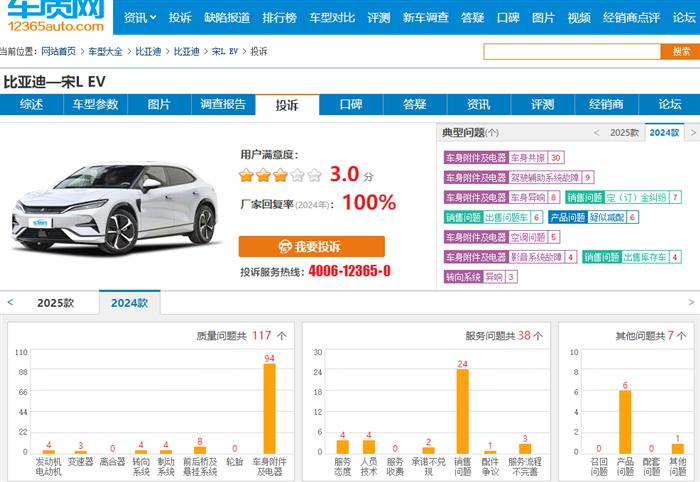The width and height of the screenshot is (700, 482).
Task: Open the 影音系统故障 4 issue tag
Action: click(511, 257)
